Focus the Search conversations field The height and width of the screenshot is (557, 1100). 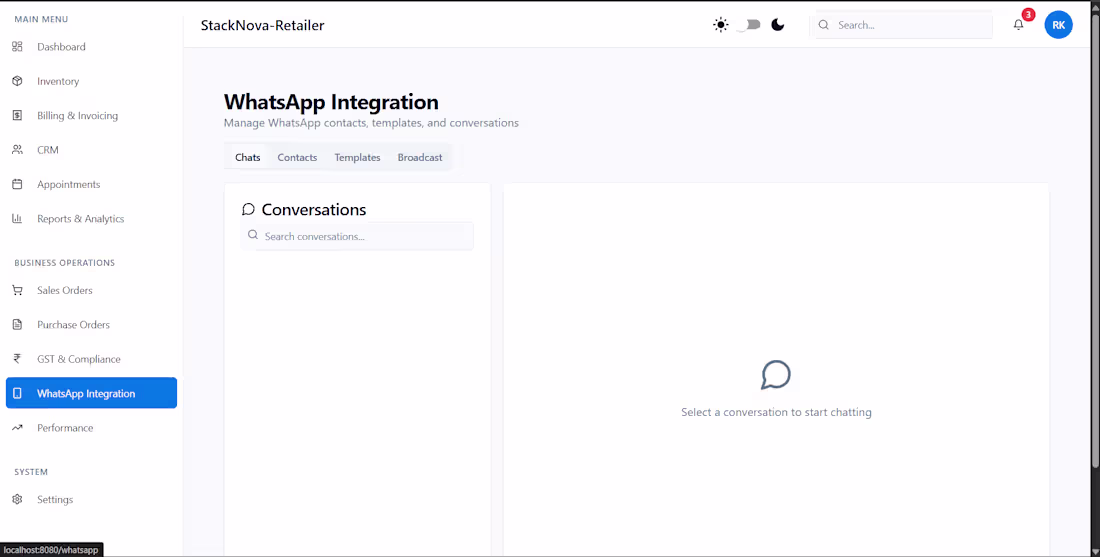click(357, 236)
